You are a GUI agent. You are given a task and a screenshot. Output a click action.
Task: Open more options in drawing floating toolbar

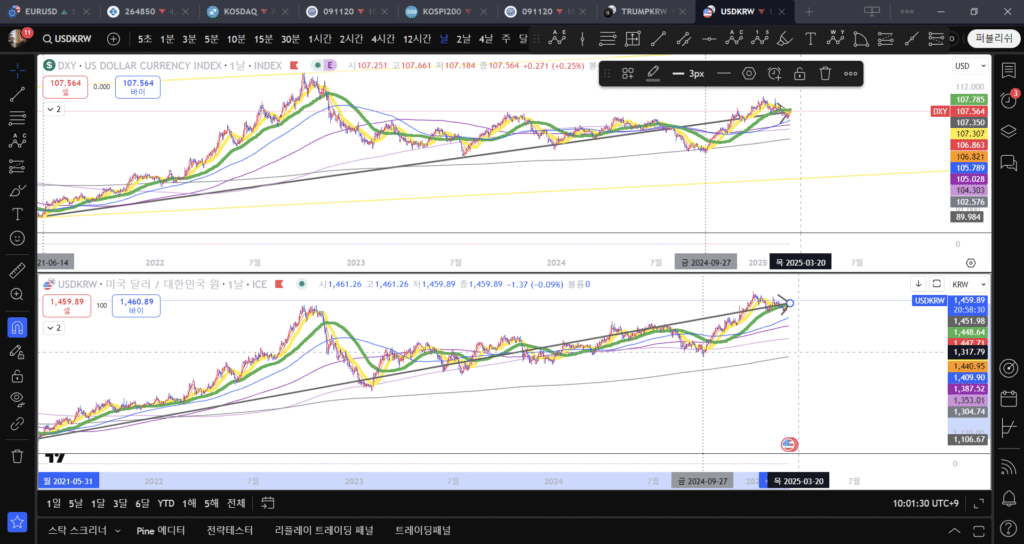click(850, 74)
